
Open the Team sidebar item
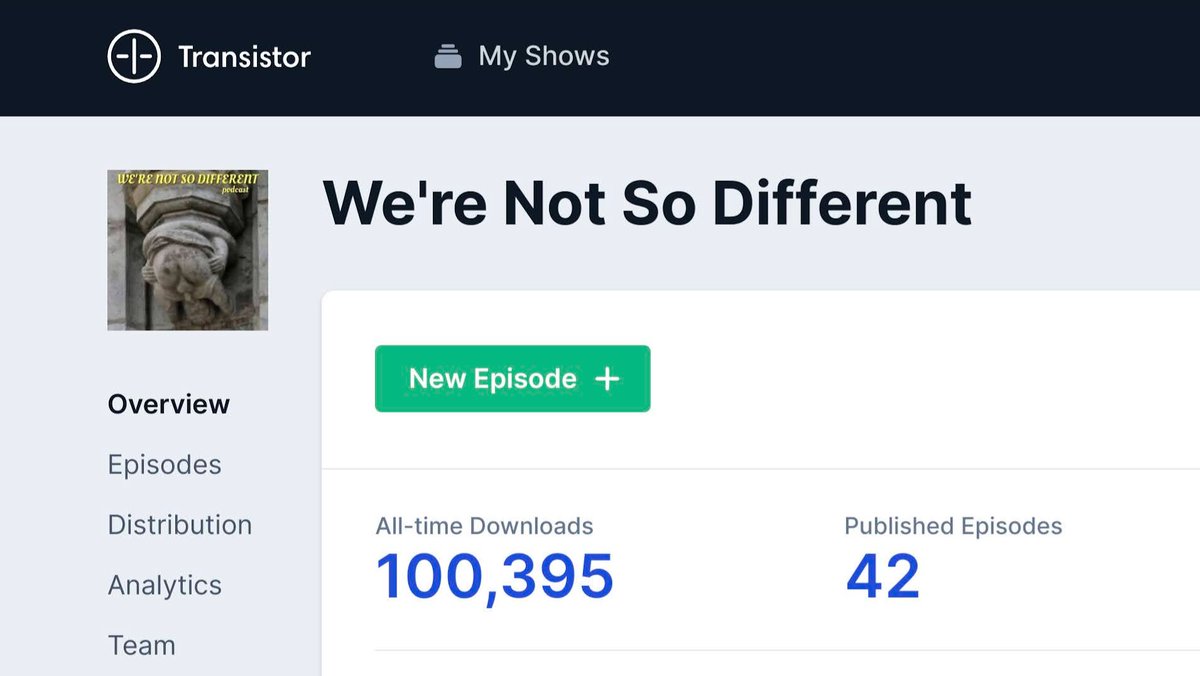point(142,645)
